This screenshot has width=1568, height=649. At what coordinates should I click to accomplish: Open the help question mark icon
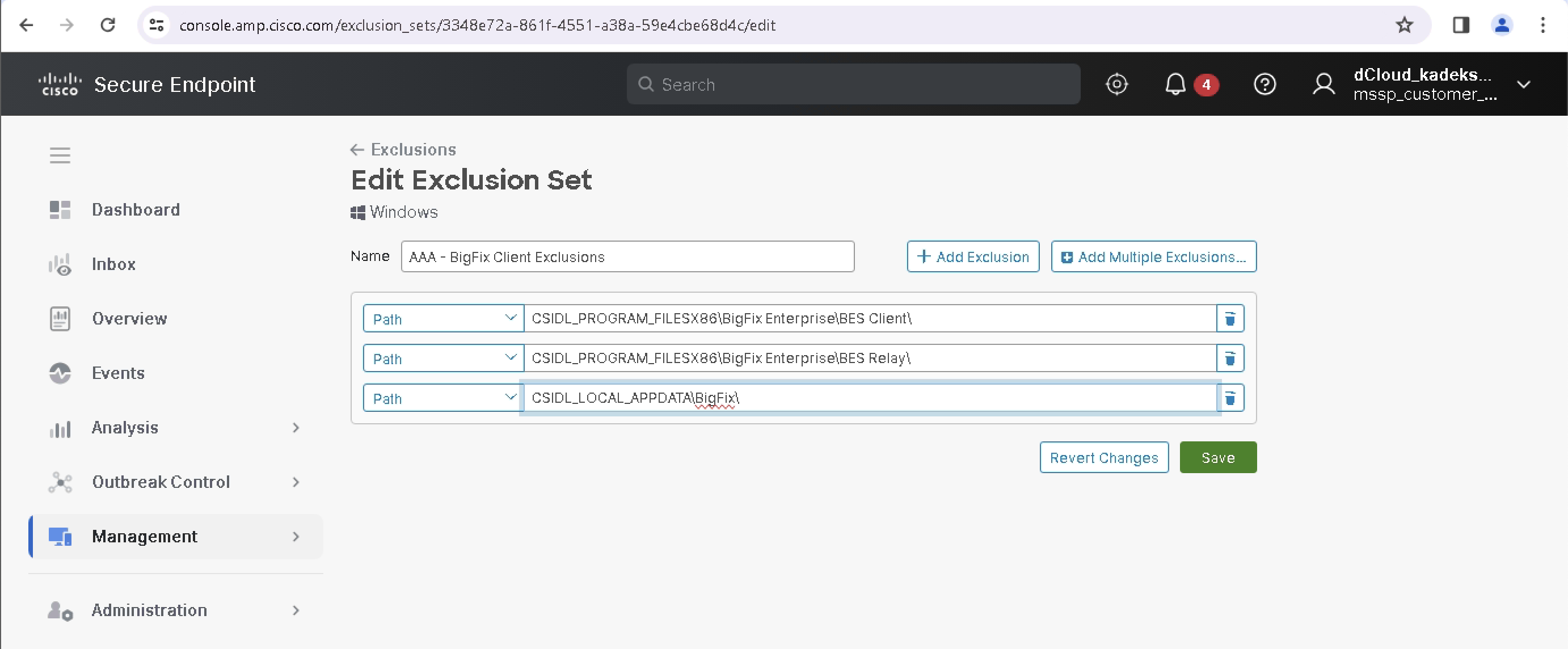1264,84
